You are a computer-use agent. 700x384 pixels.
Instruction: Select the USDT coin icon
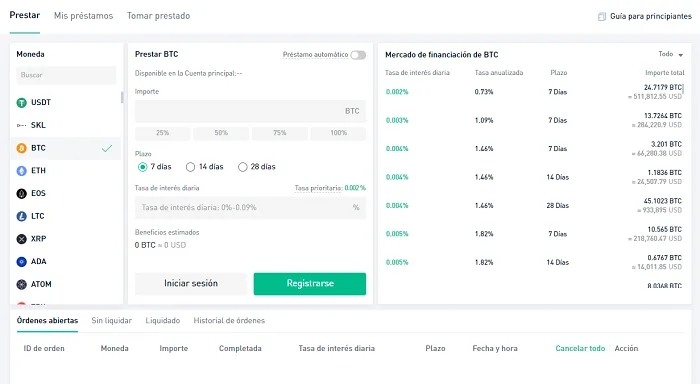(21, 103)
